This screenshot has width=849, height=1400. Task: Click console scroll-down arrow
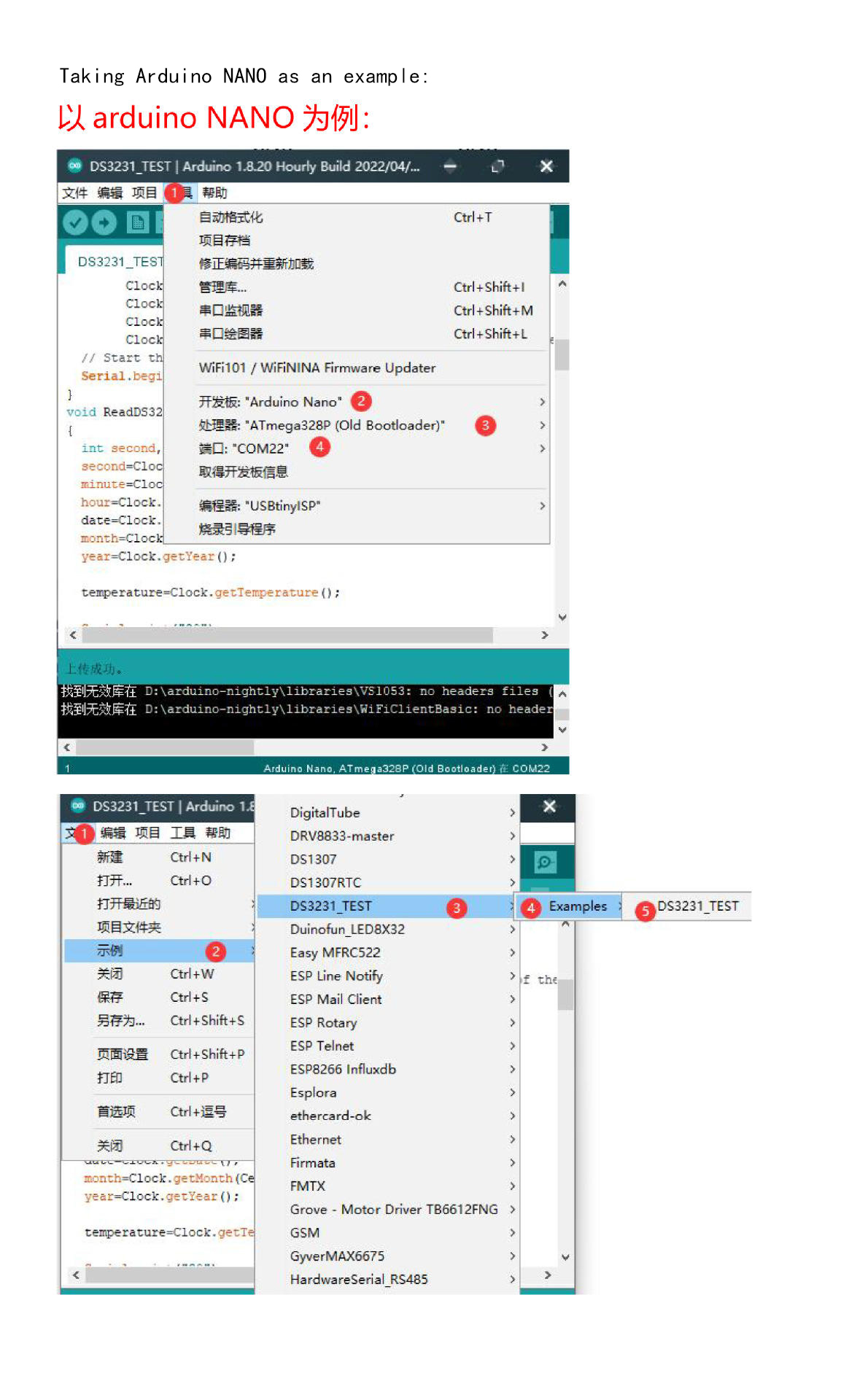[562, 730]
